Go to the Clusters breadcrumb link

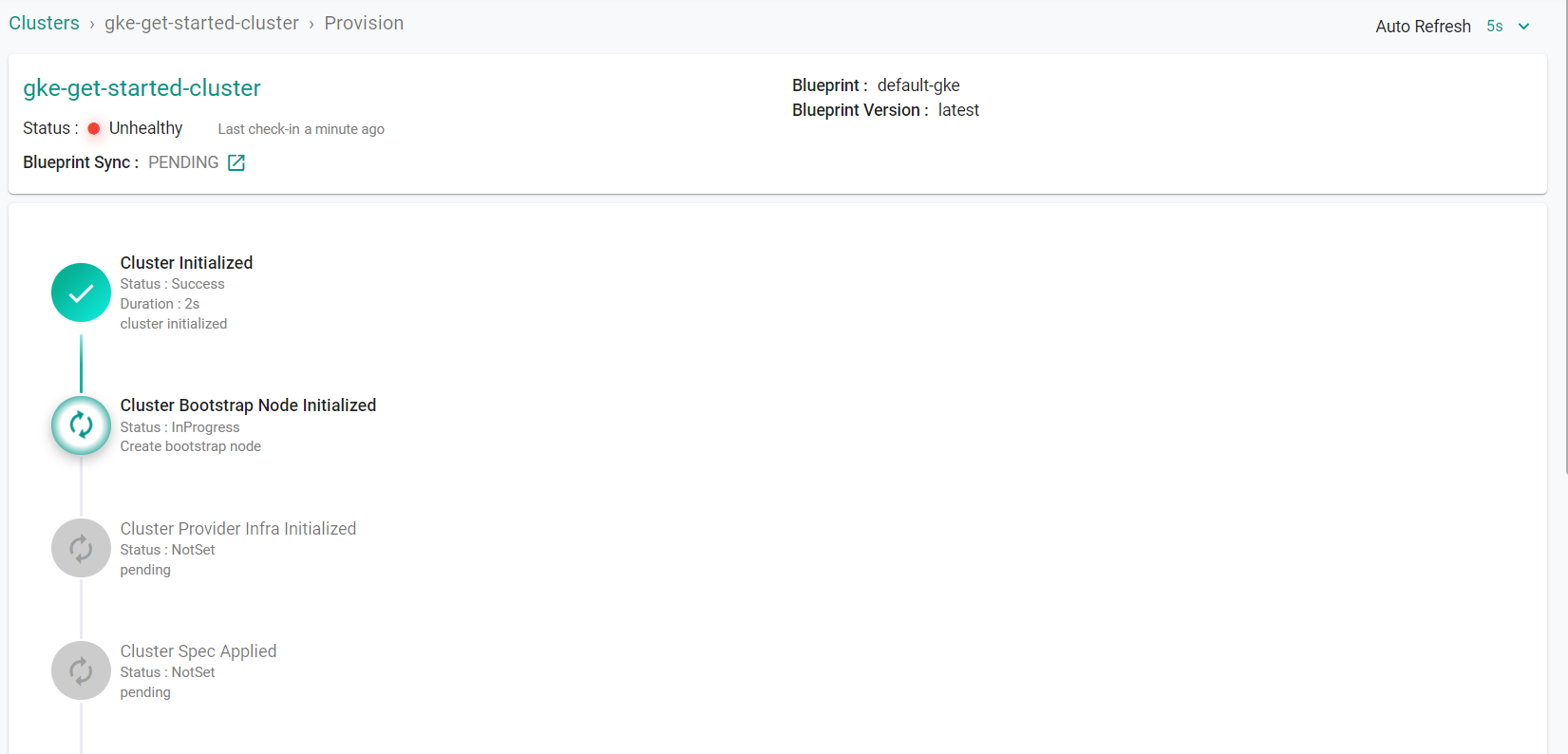45,23
